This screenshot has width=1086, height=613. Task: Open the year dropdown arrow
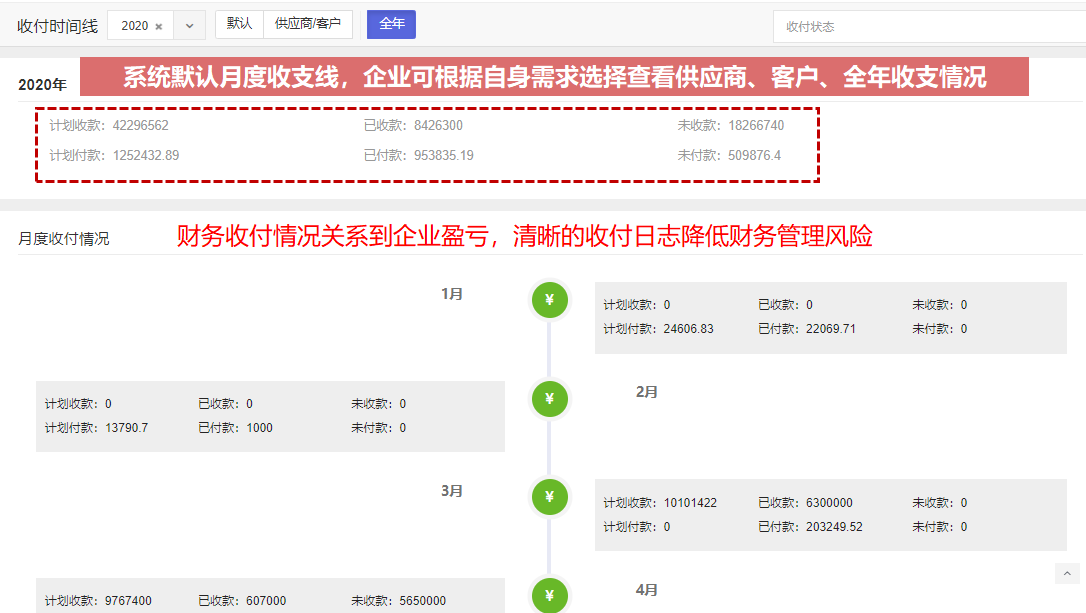189,26
